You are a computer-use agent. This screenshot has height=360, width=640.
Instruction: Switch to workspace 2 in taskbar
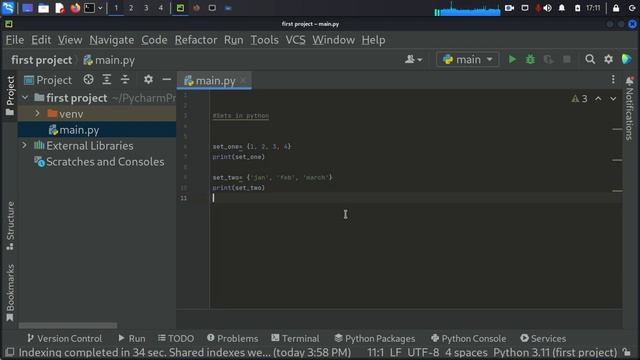[131, 8]
